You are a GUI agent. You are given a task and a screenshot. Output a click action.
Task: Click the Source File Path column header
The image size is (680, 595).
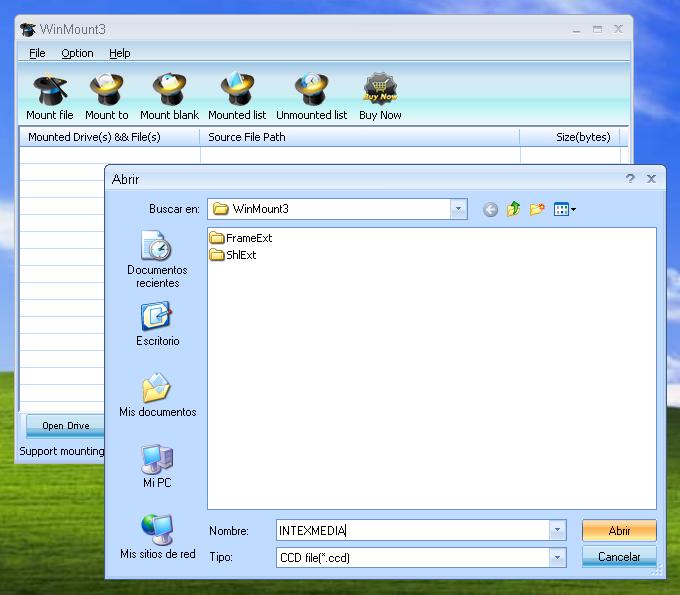pos(360,137)
